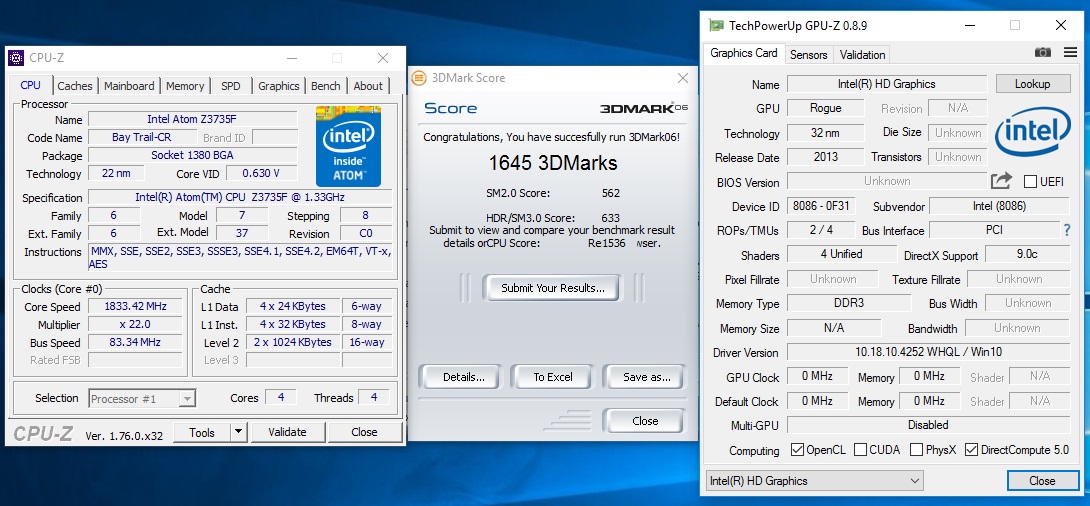Click the Lookup button
Screen dimensions: 1090x506
(x=1032, y=84)
